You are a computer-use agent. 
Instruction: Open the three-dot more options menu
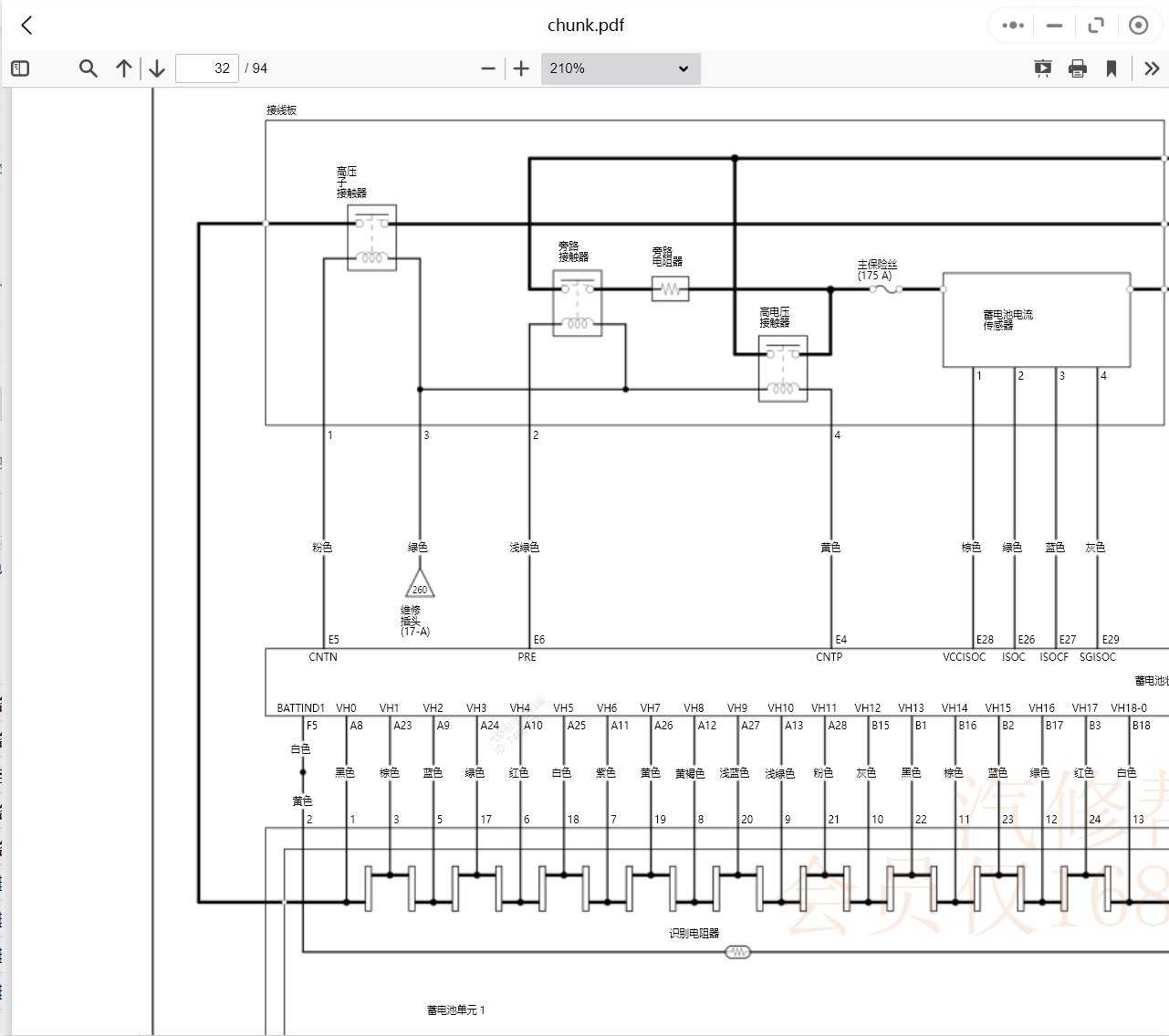pos(1013,26)
